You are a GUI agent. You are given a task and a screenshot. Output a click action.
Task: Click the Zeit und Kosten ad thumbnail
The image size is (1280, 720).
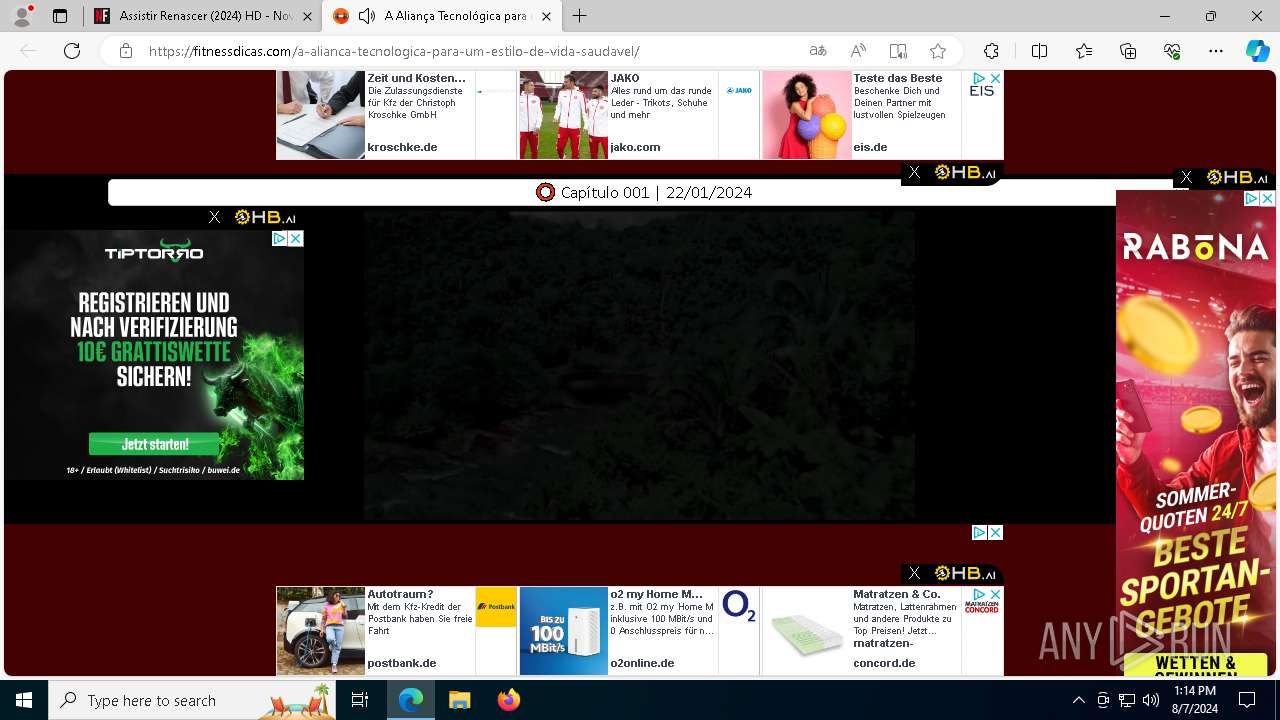point(320,115)
